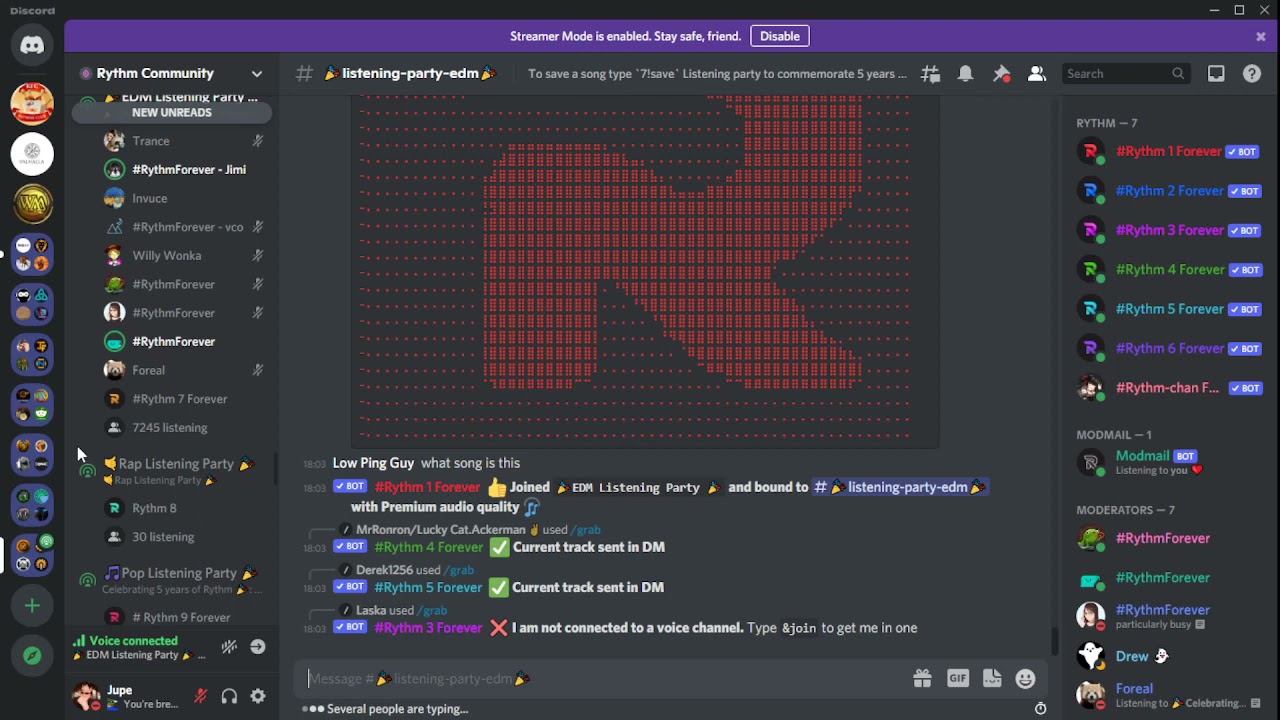Toggle noise suppression in voice panel

(x=229, y=647)
